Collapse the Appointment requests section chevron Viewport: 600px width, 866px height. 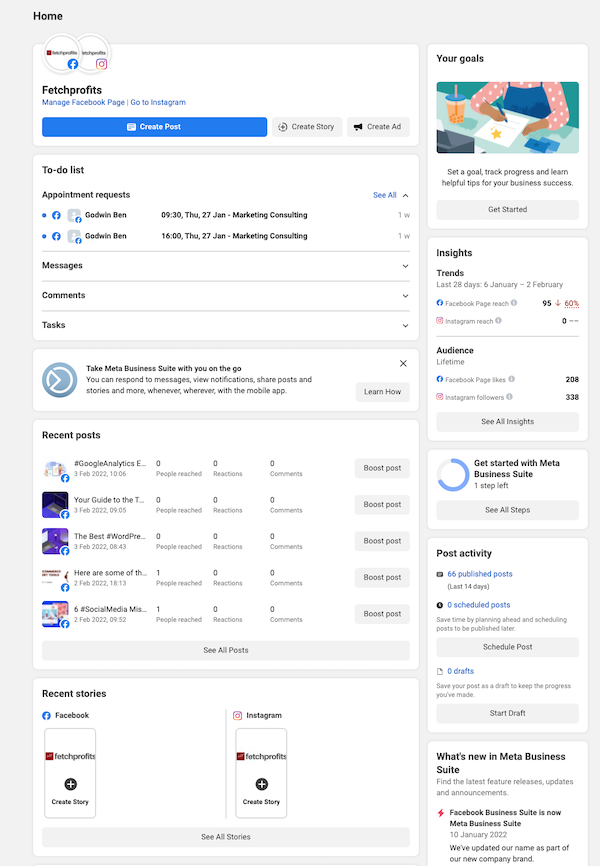coord(406,196)
